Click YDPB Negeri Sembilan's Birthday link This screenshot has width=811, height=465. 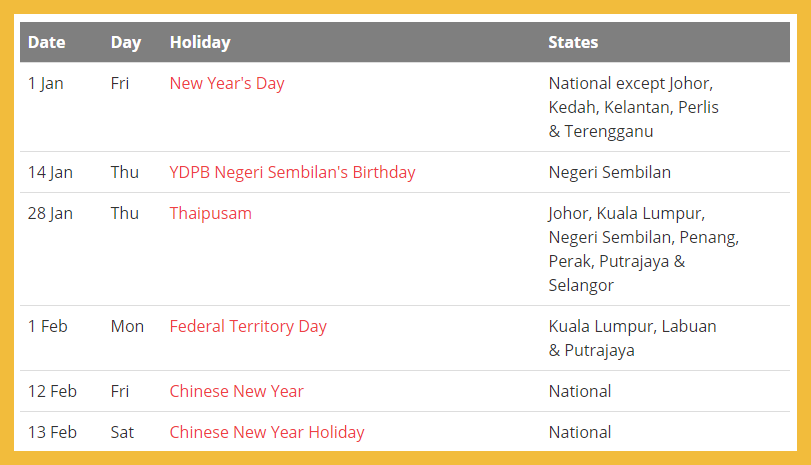tap(292, 172)
